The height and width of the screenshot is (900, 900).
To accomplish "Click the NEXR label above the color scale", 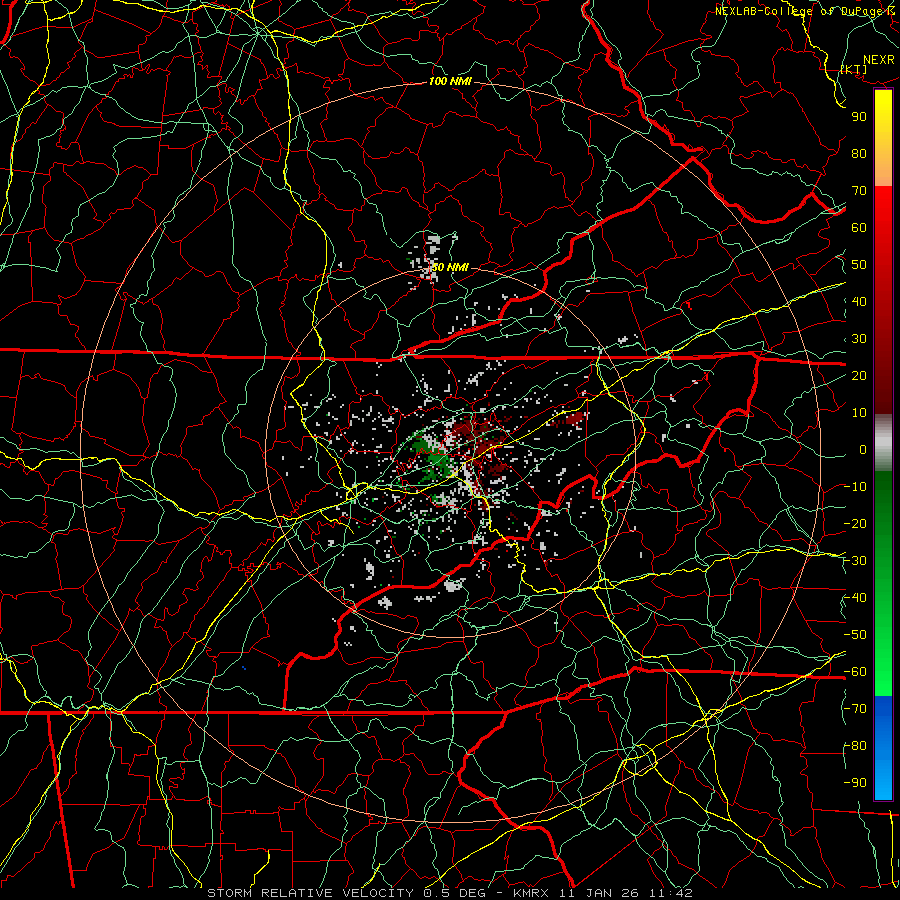I will pyautogui.click(x=878, y=60).
